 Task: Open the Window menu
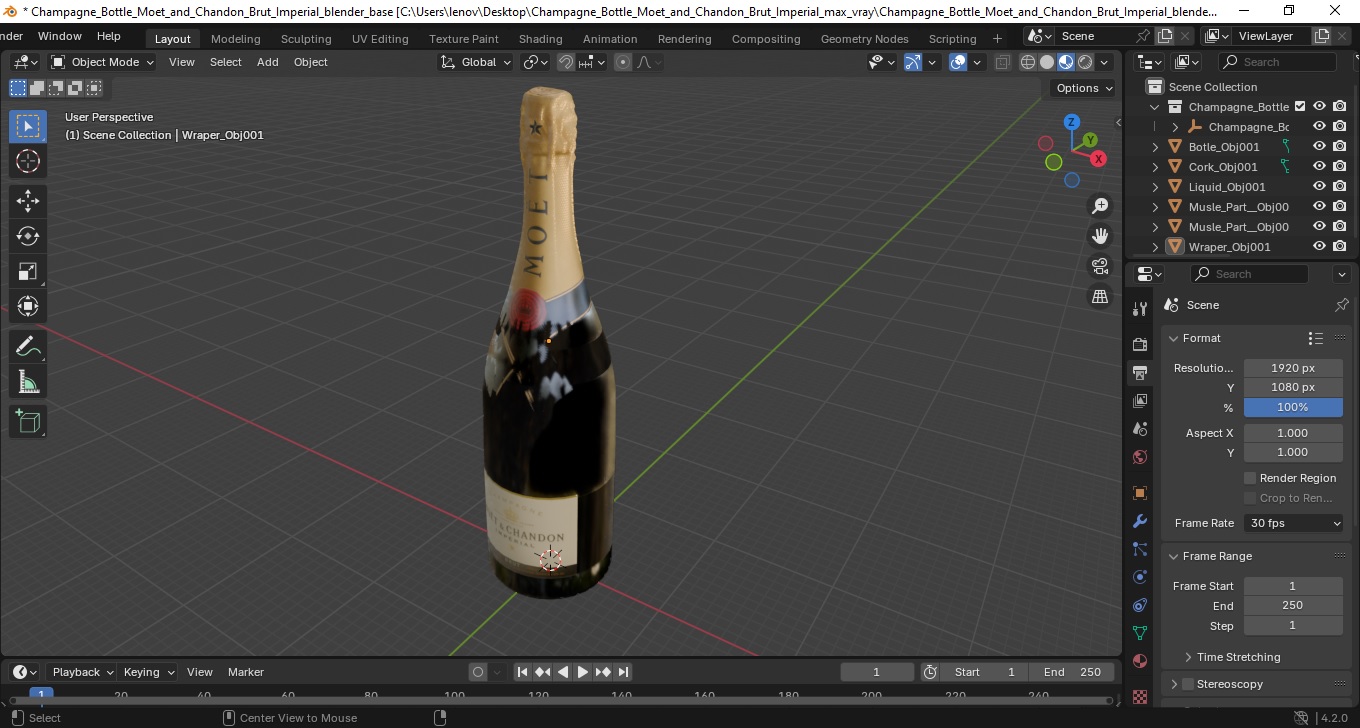tap(60, 36)
